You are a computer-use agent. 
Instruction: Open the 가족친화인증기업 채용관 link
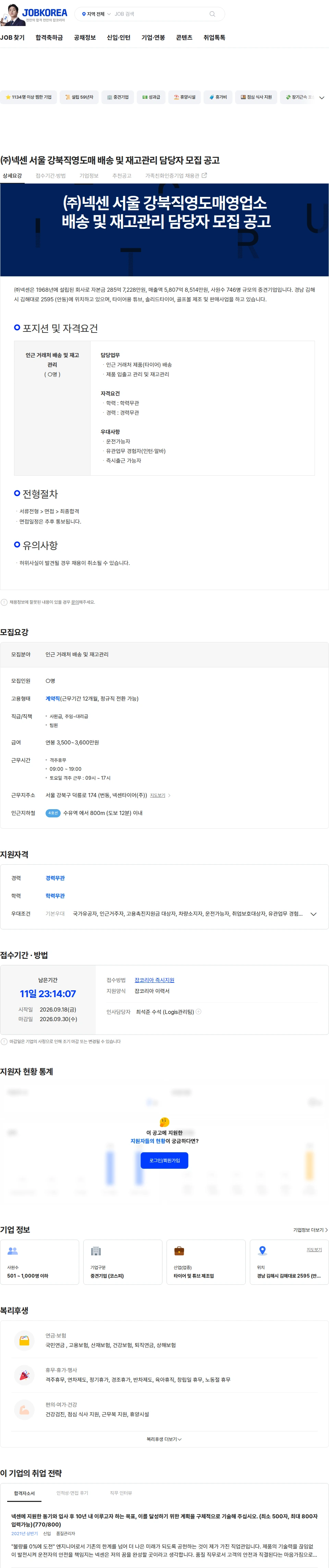pyautogui.click(x=175, y=176)
